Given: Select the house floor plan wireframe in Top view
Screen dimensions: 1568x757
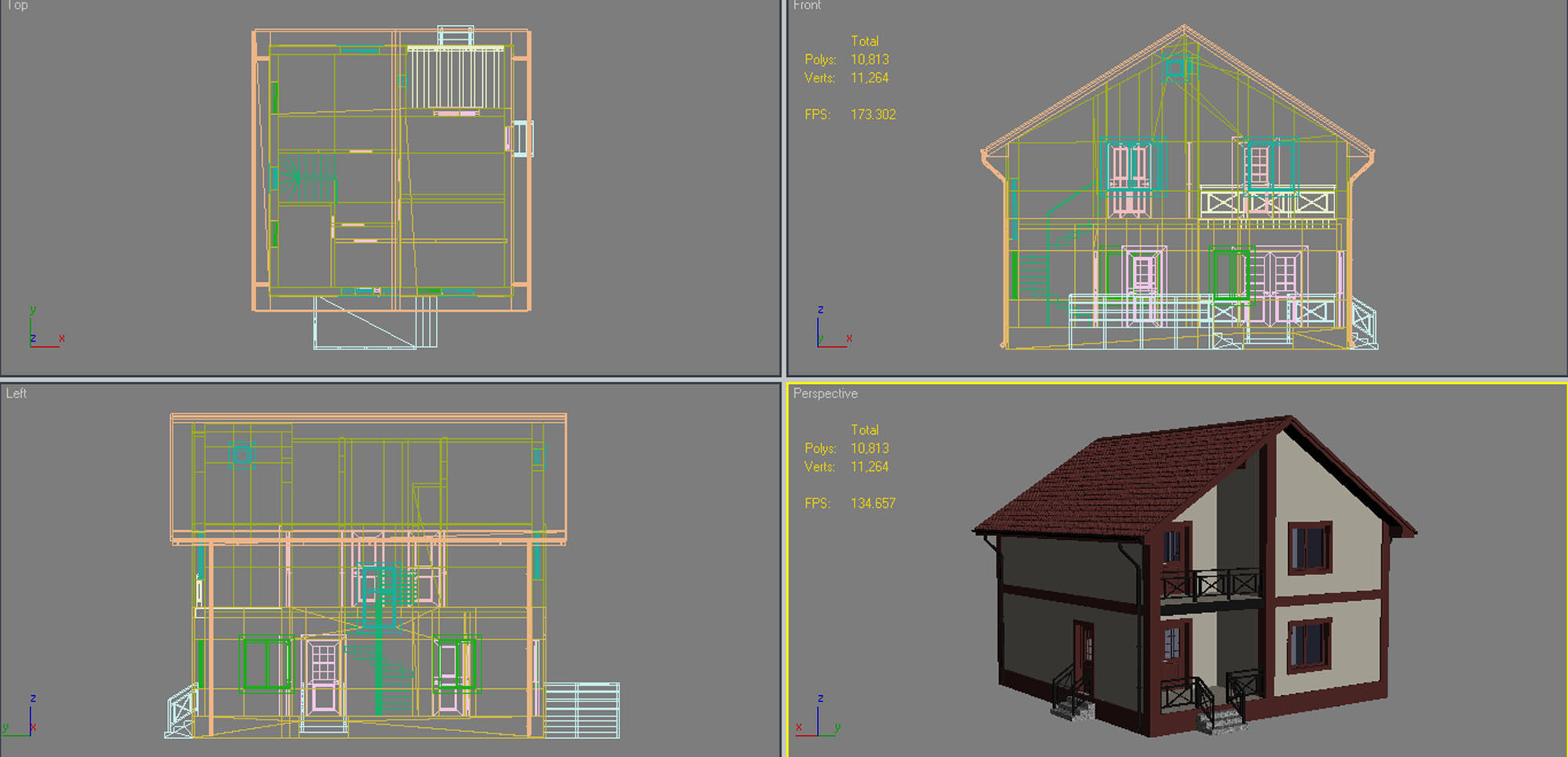Looking at the screenshot, I should (392, 188).
